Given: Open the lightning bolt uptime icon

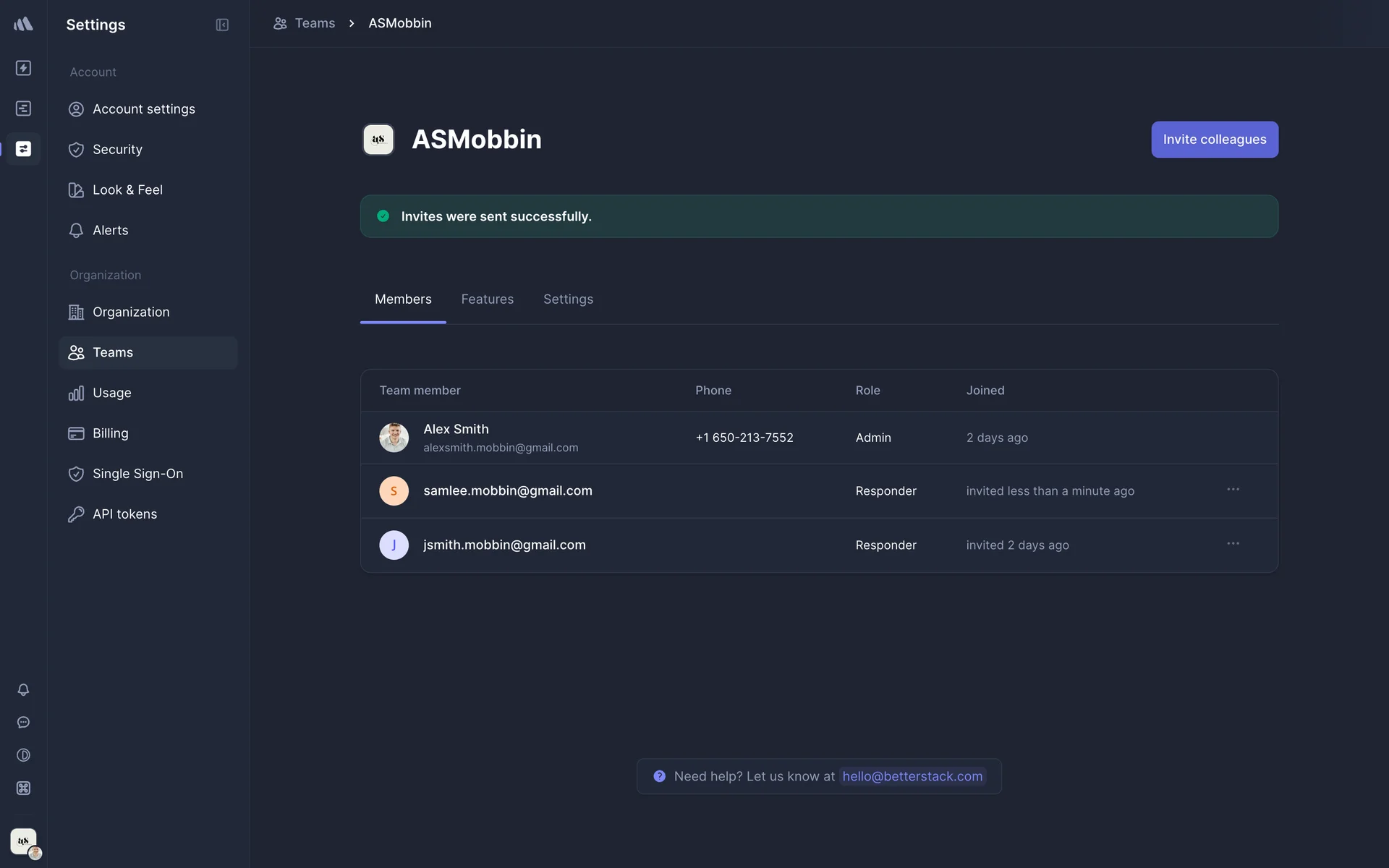Looking at the screenshot, I should [23, 68].
